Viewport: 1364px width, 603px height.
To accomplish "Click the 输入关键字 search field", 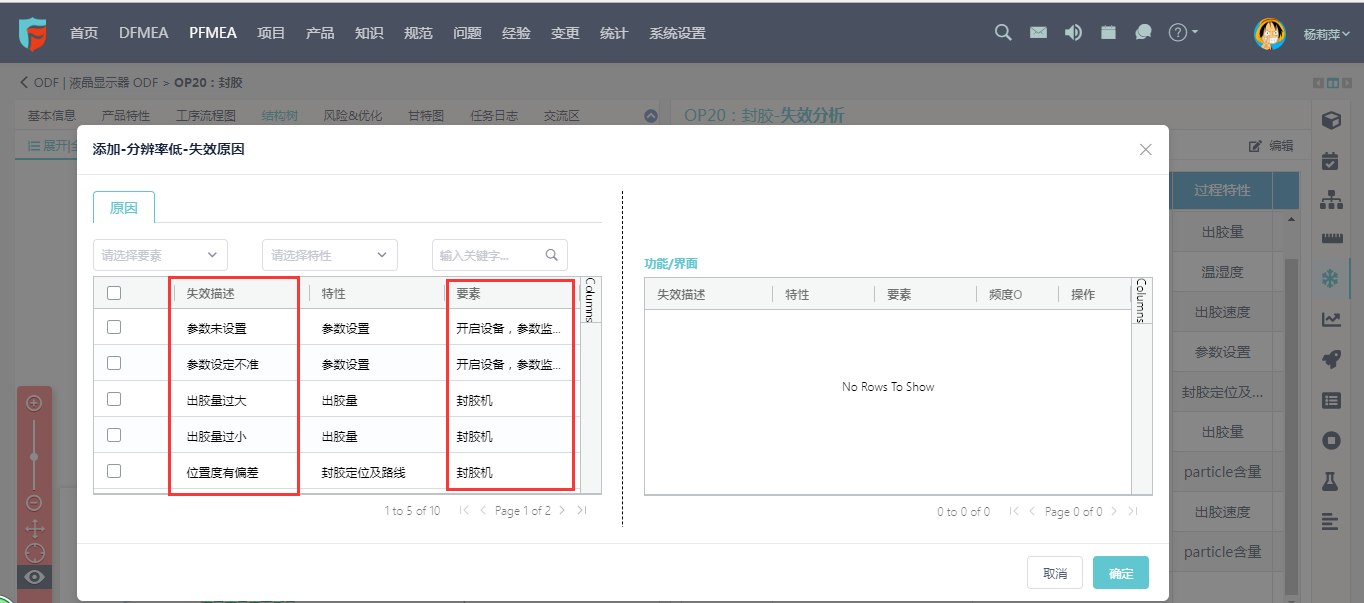I will [x=500, y=255].
